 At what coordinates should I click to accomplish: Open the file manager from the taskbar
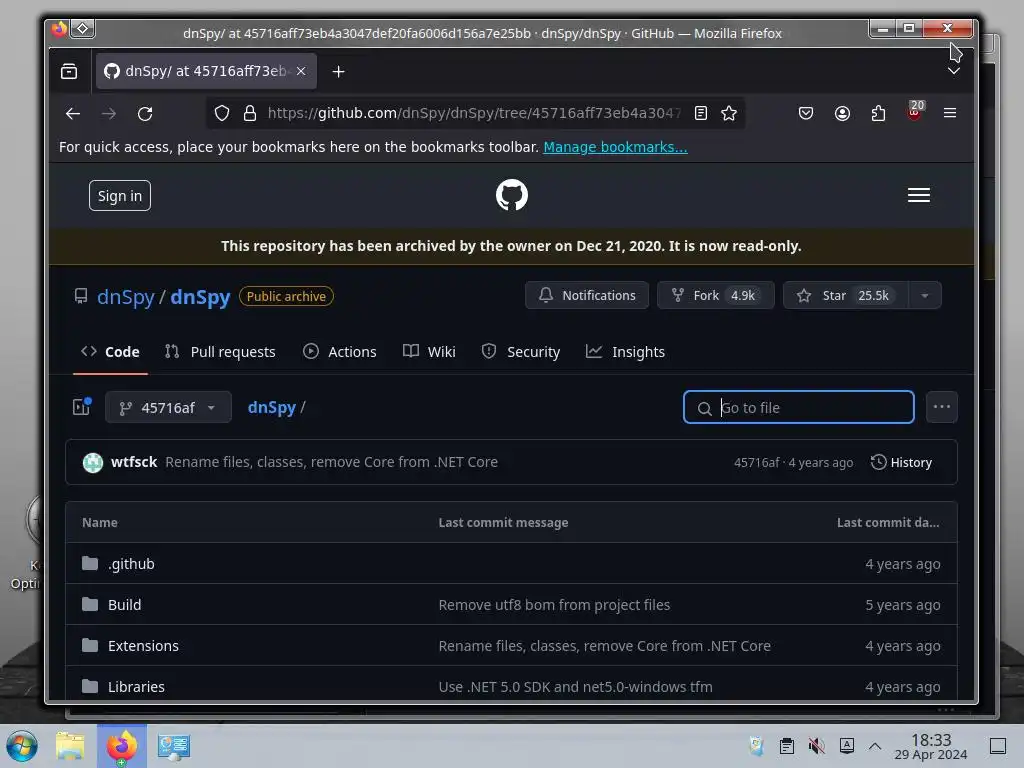(71, 746)
